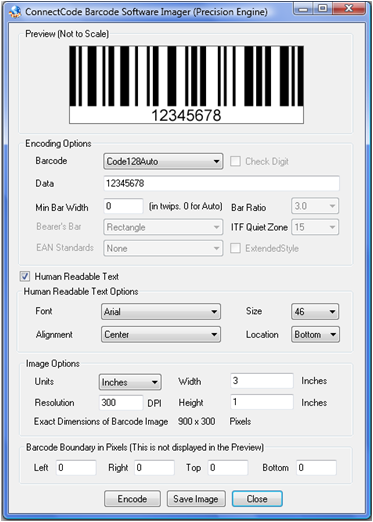Toggle the ExtendedStyle checkbox

pos(235,248)
